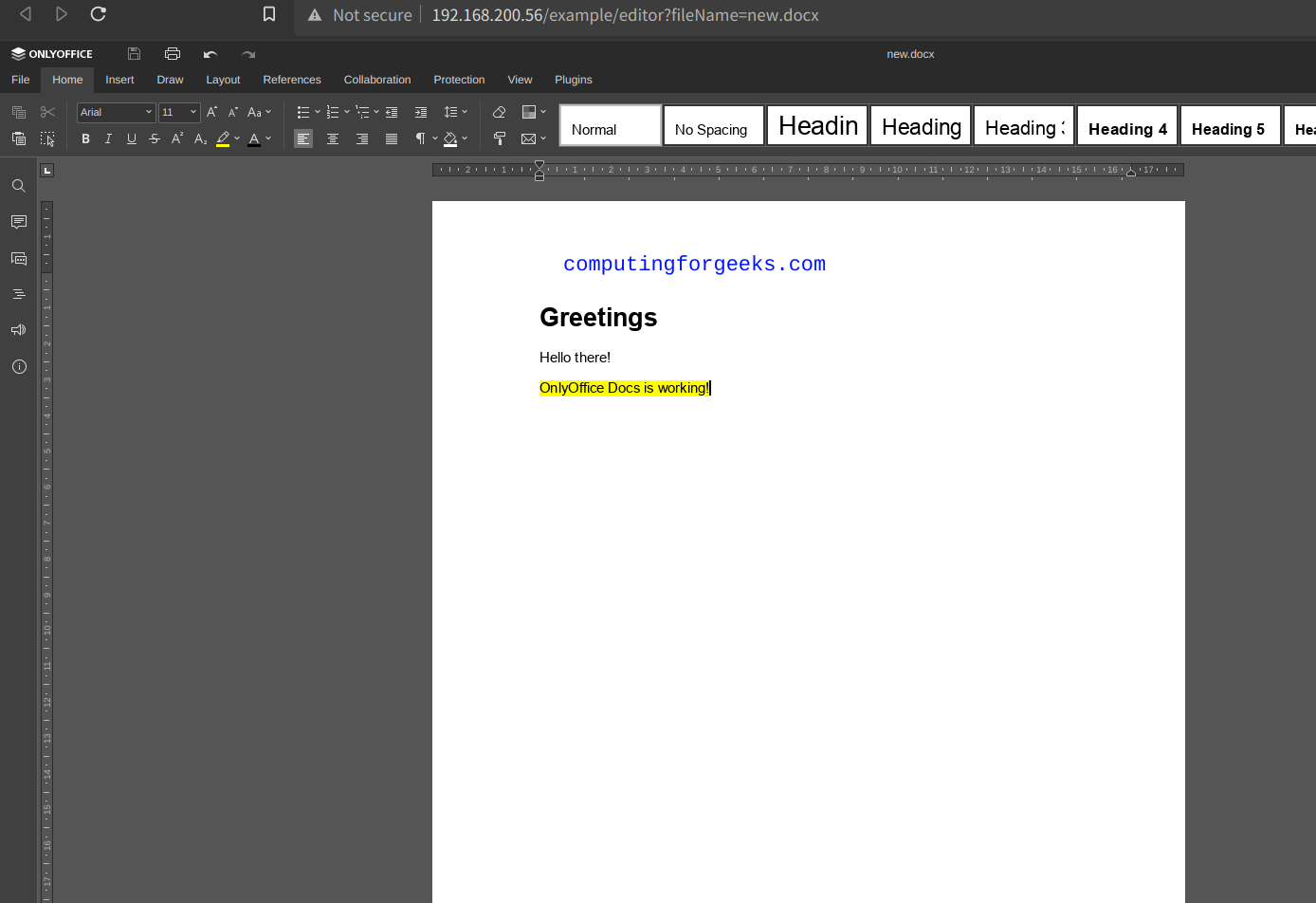This screenshot has height=903, width=1316.
Task: Open the References tab
Action: coord(291,80)
